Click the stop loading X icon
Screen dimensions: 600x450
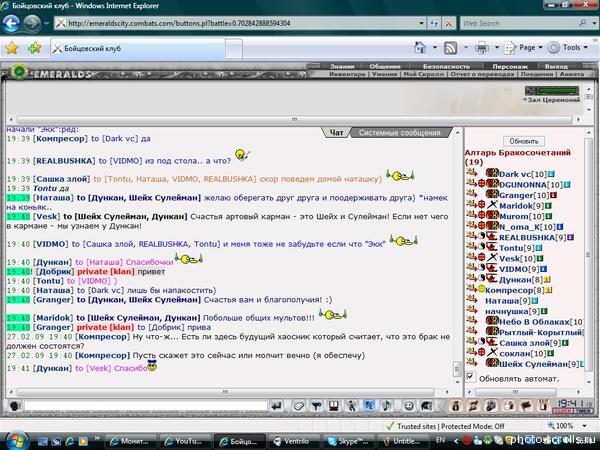click(448, 23)
